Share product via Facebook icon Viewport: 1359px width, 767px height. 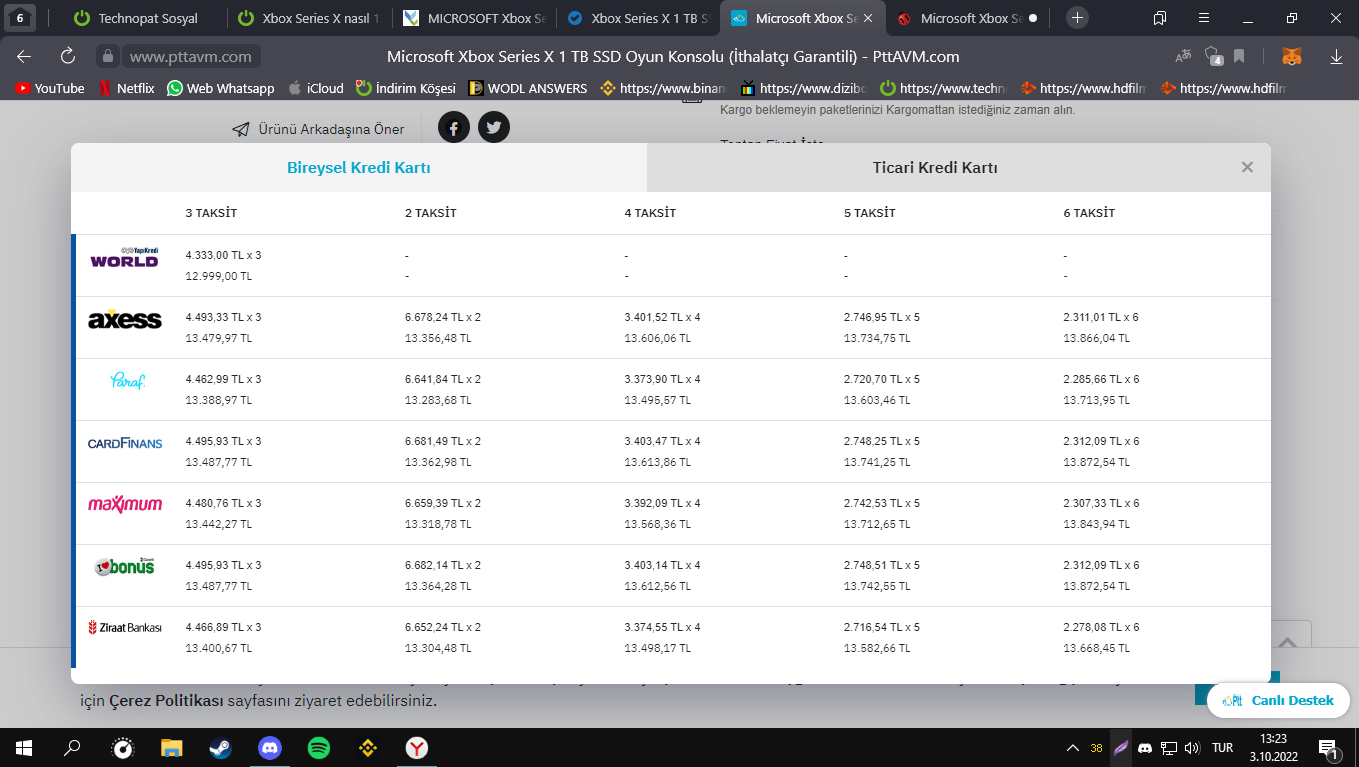pos(454,128)
